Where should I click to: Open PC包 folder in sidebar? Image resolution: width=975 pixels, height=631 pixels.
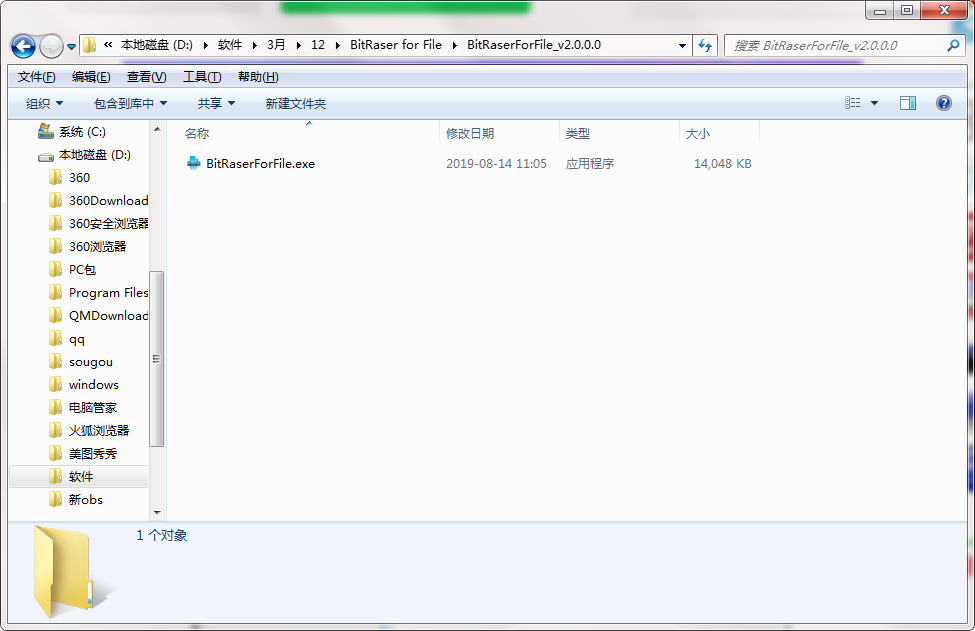pos(82,270)
